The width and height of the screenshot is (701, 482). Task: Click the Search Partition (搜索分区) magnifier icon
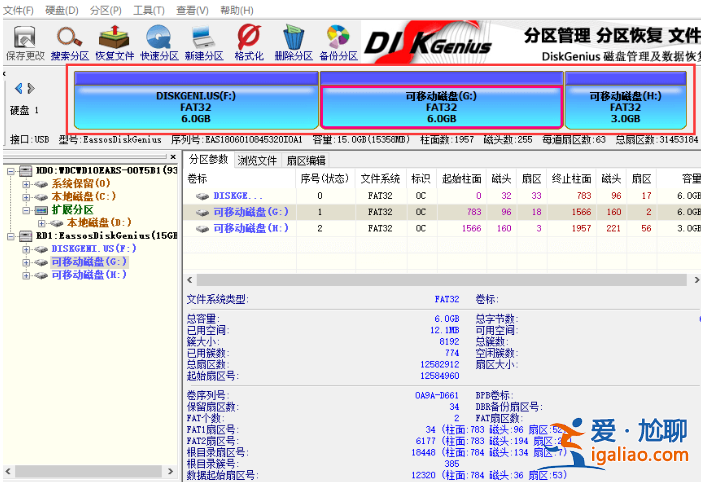[x=69, y=37]
